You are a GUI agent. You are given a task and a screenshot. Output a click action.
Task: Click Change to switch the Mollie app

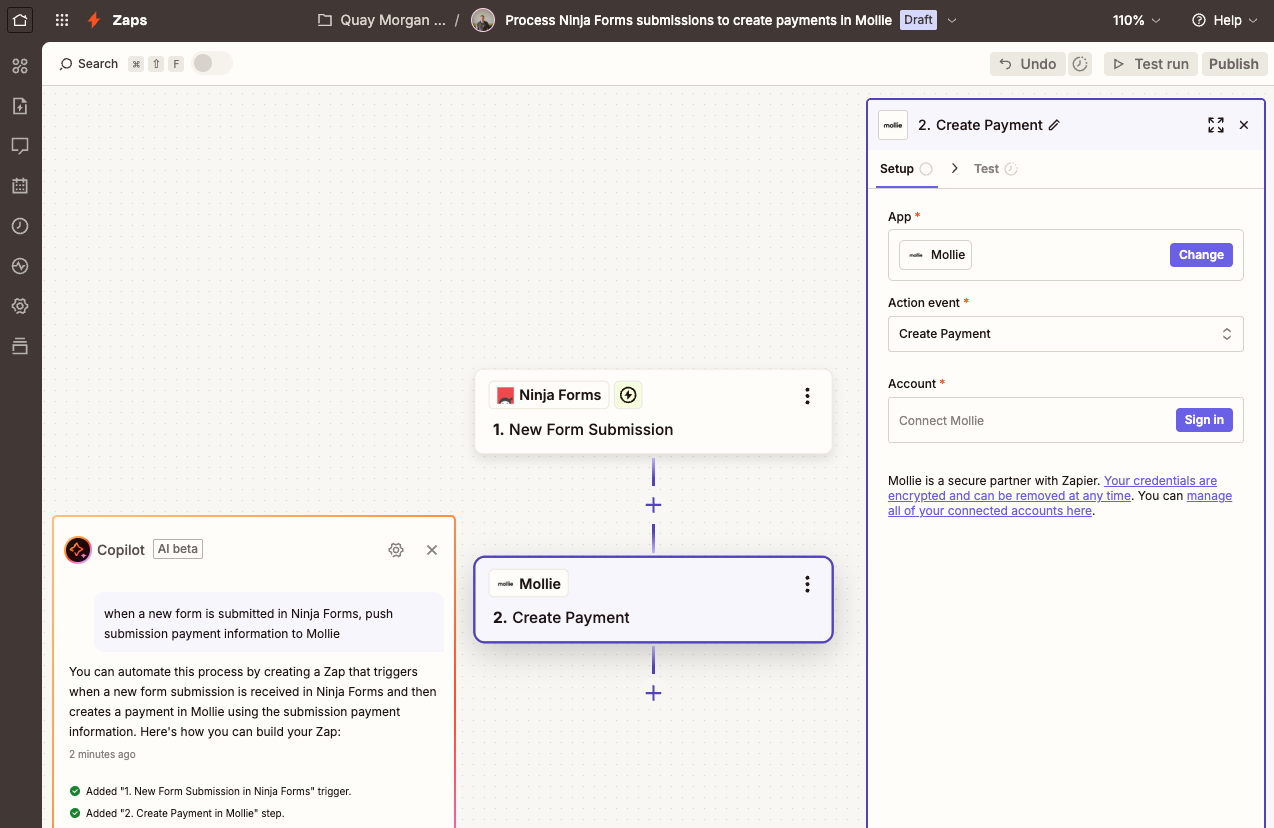[x=1201, y=255]
